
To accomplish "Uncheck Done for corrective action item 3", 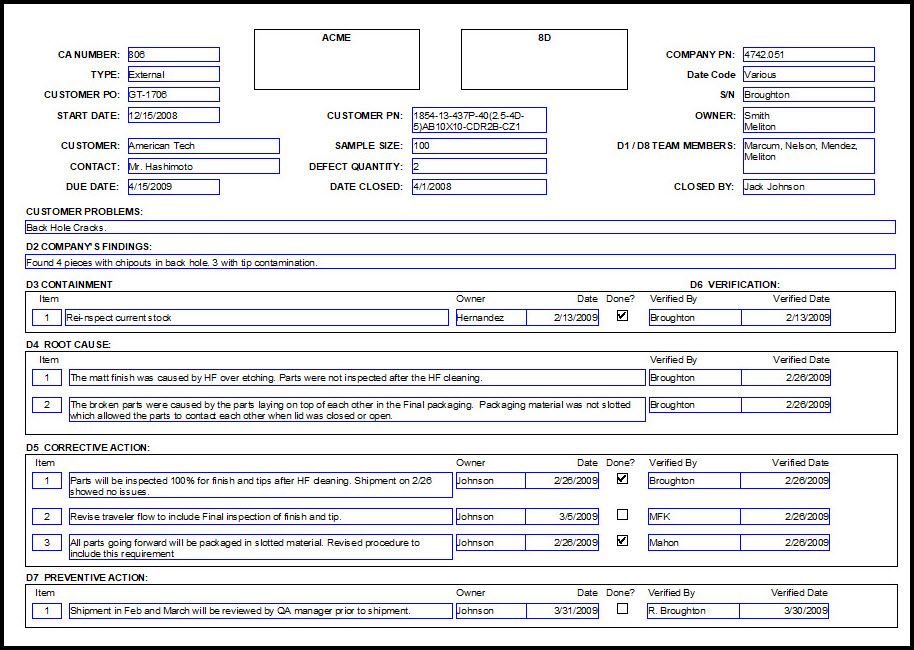I will (x=623, y=540).
